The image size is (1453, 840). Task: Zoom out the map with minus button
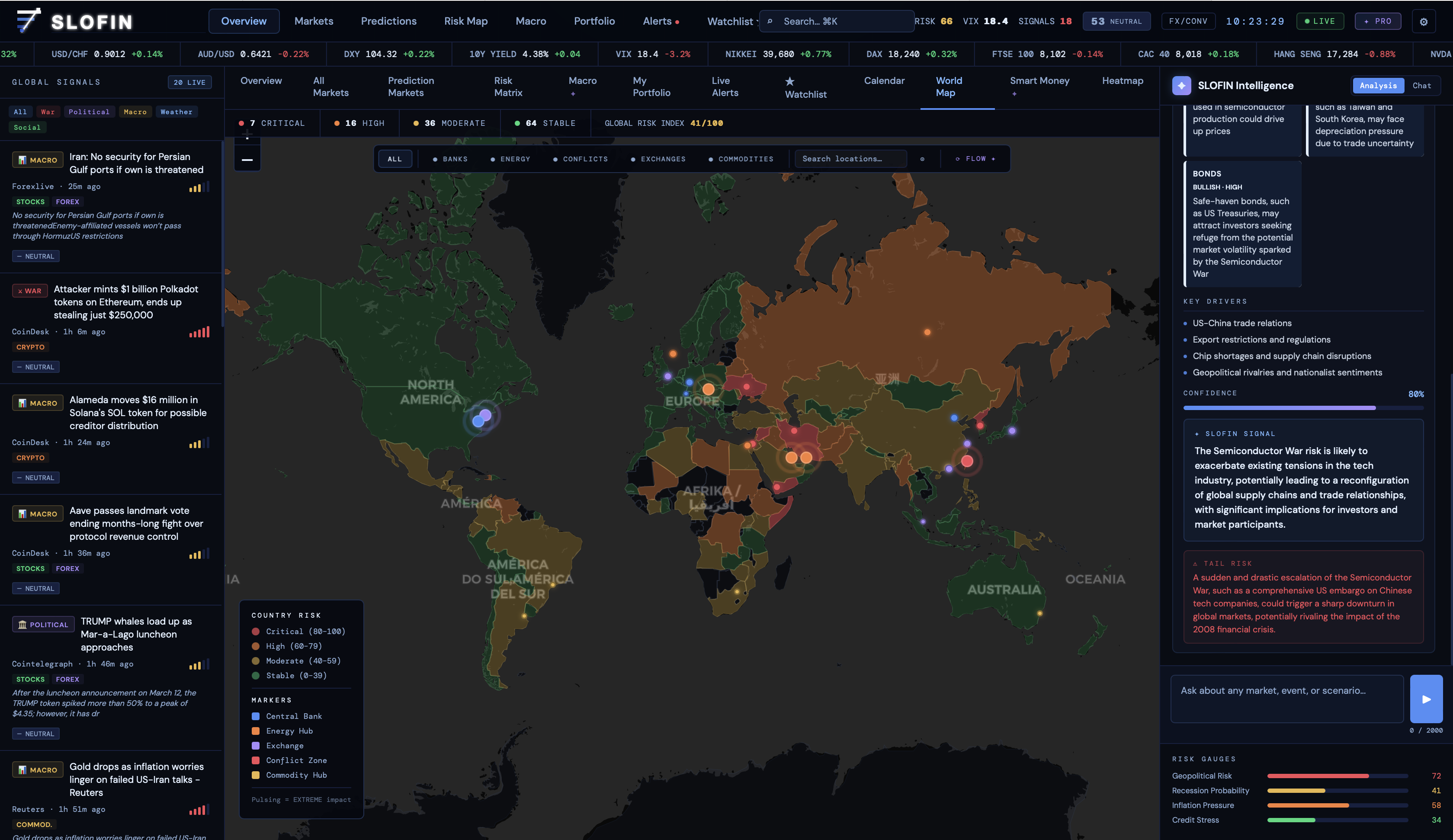click(x=247, y=160)
